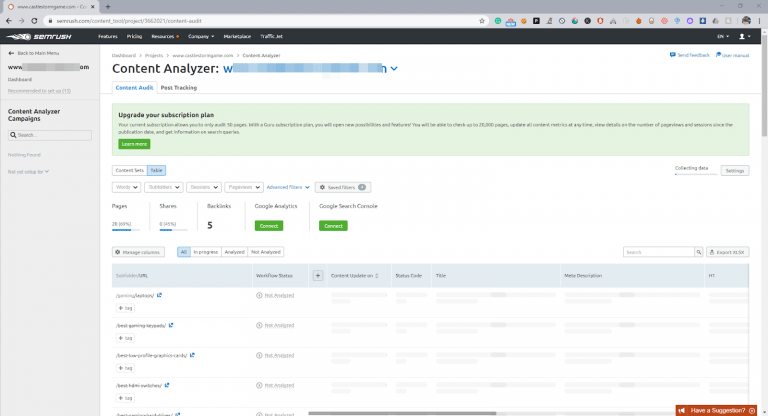Open the external link for /best-hdmi-switches/

click(x=167, y=385)
